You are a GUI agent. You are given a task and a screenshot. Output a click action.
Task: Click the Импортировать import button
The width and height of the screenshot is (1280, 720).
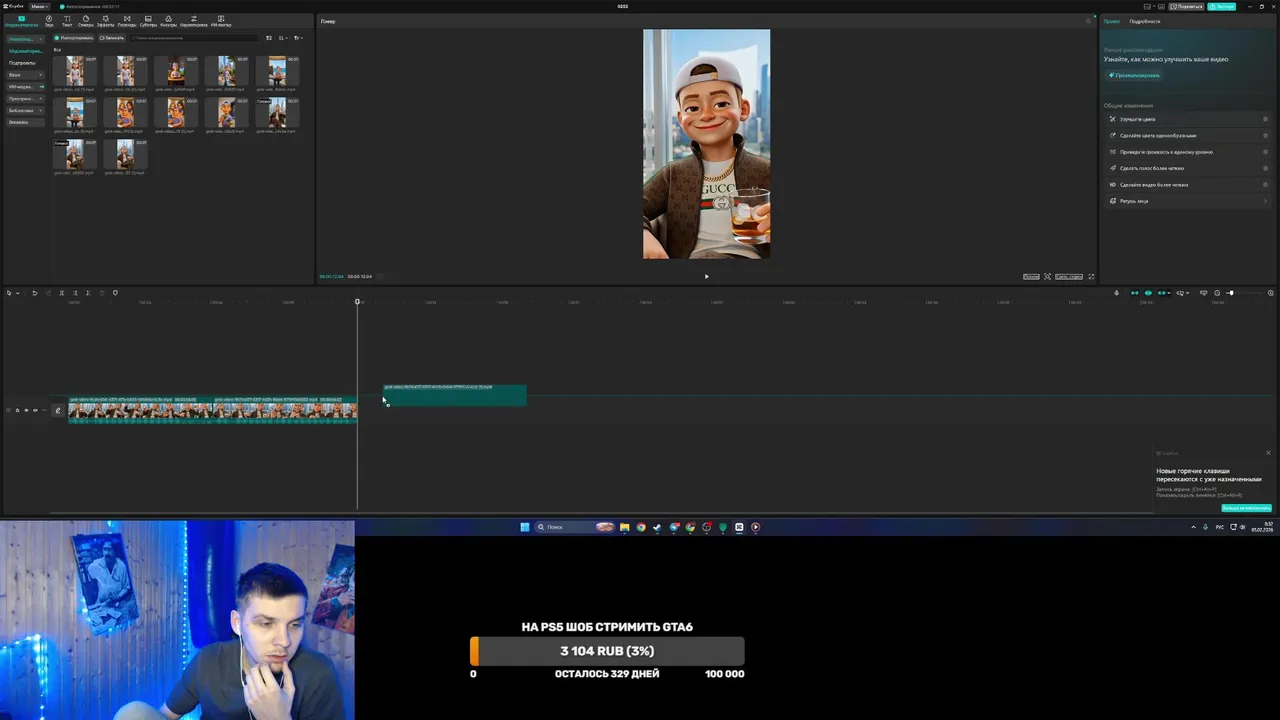tap(74, 38)
